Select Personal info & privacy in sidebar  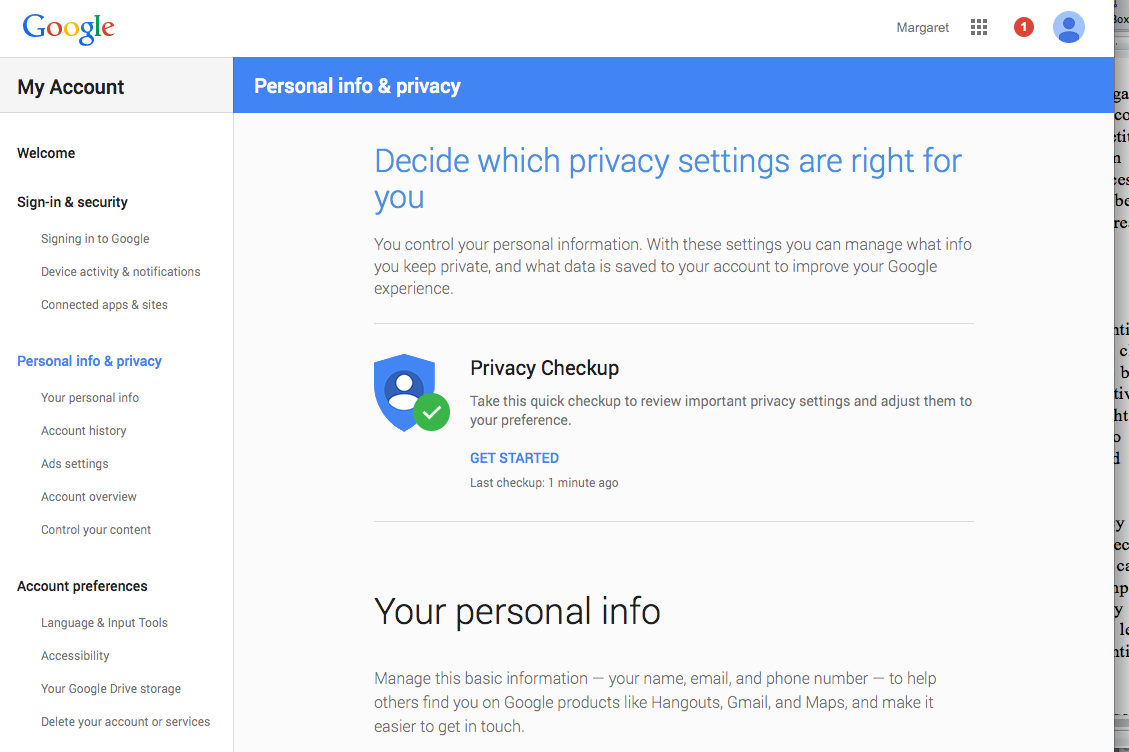tap(89, 361)
